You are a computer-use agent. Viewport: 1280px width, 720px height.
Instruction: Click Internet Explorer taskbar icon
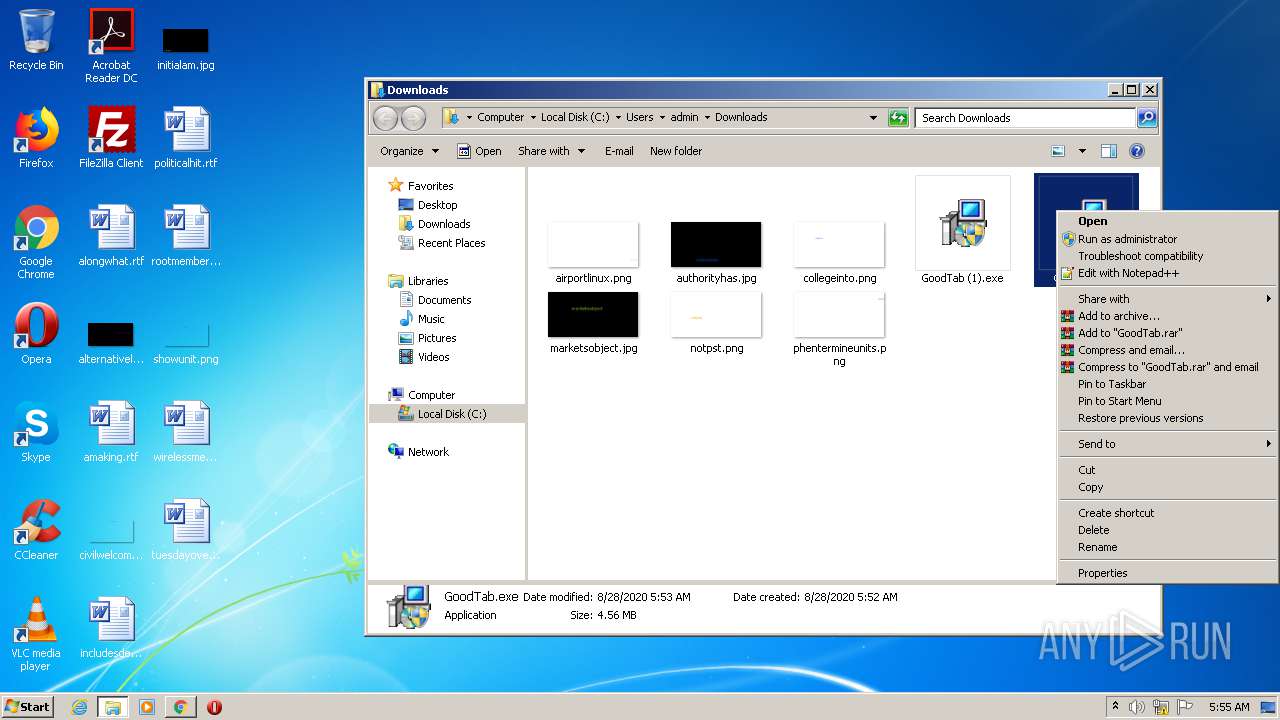pos(79,707)
